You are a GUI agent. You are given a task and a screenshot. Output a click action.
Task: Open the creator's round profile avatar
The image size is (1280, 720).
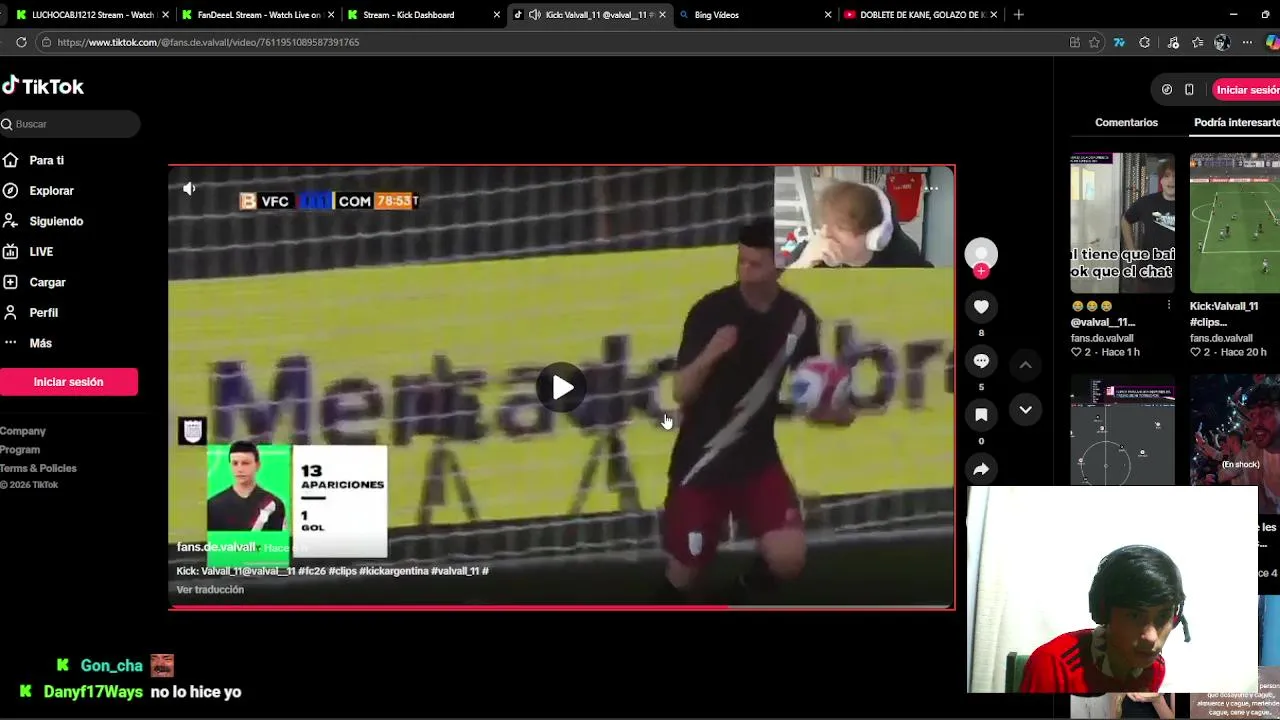click(981, 254)
